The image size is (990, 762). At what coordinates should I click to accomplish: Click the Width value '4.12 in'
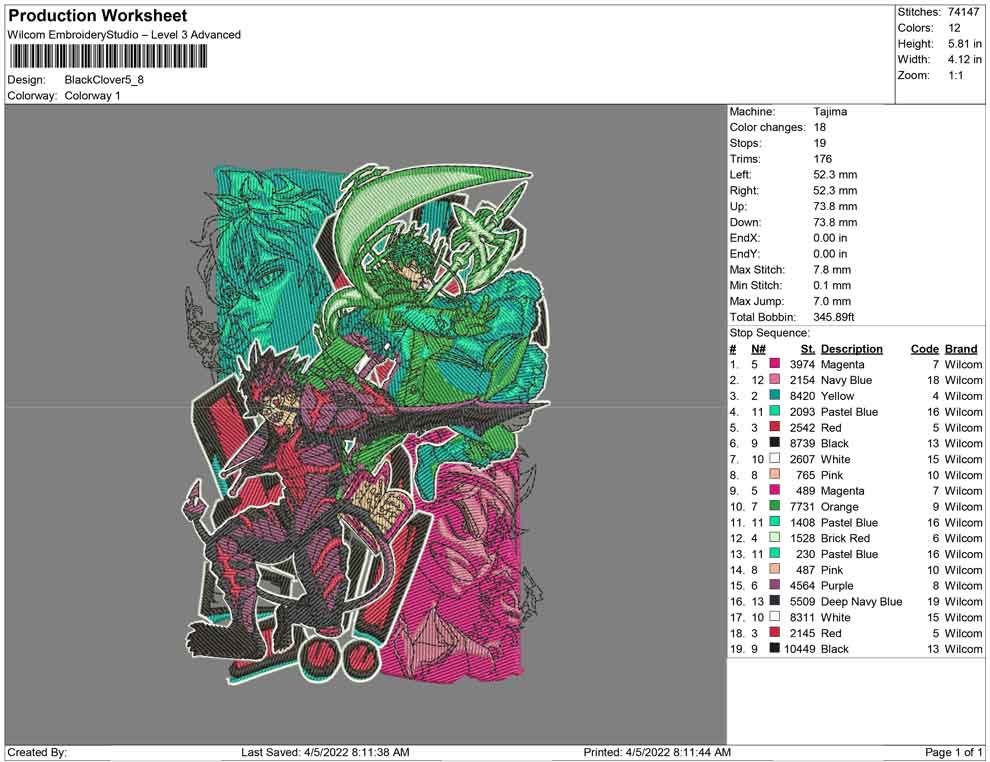[x=965, y=59]
